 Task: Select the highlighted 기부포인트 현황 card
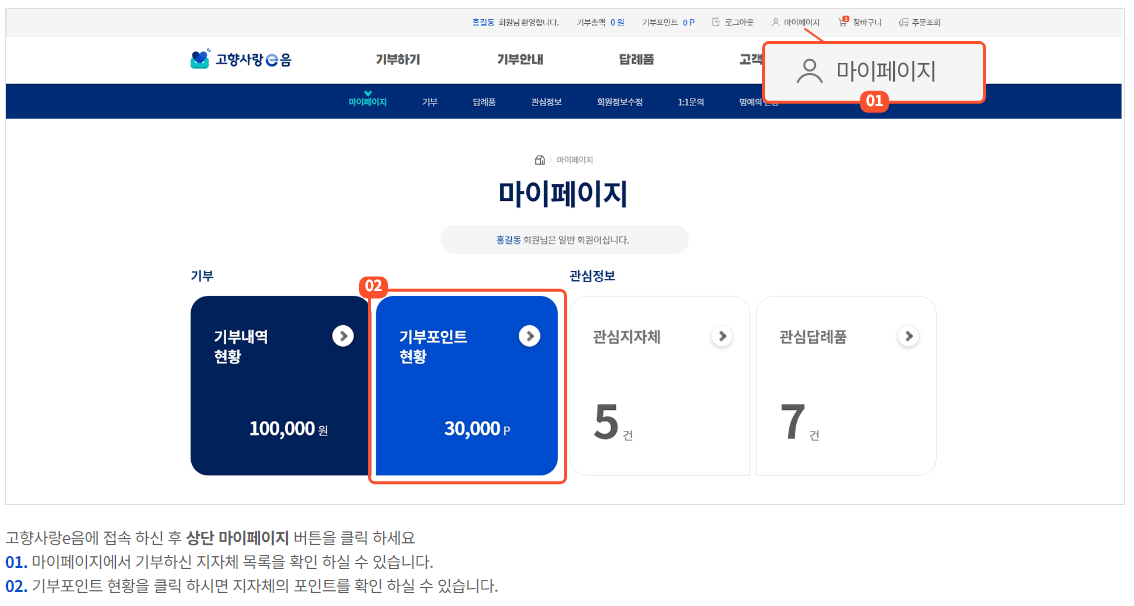coord(467,385)
